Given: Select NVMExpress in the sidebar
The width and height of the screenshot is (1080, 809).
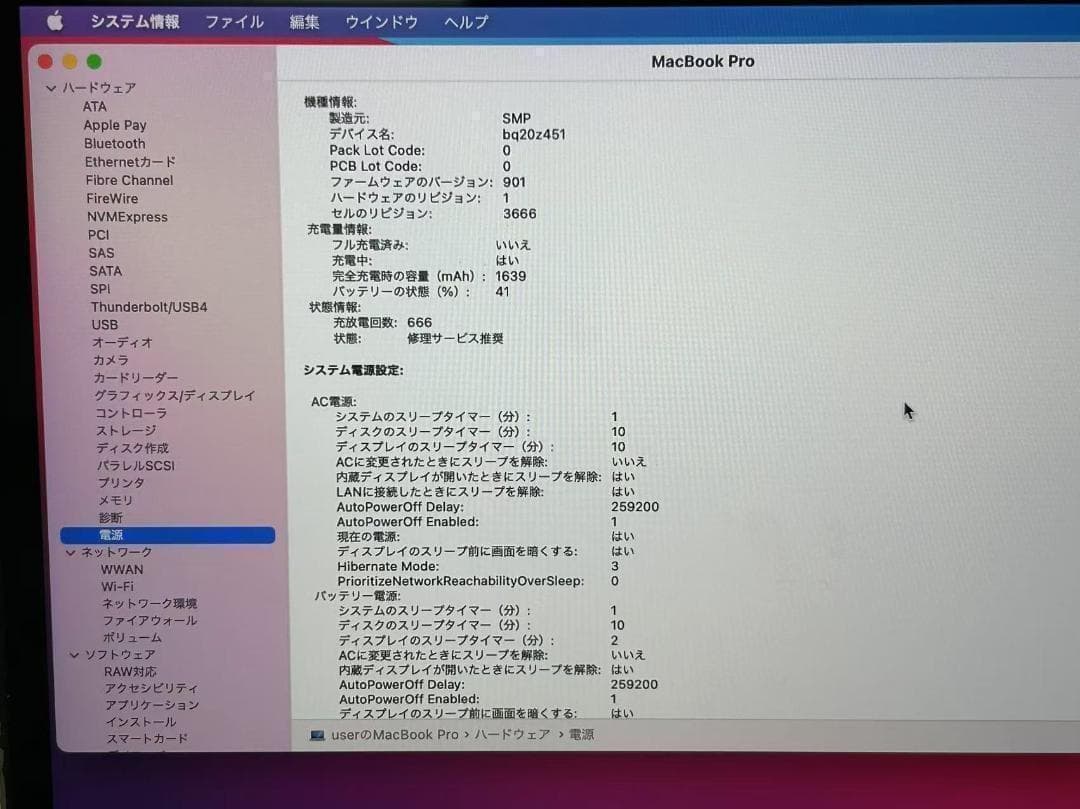Looking at the screenshot, I should 127,217.
